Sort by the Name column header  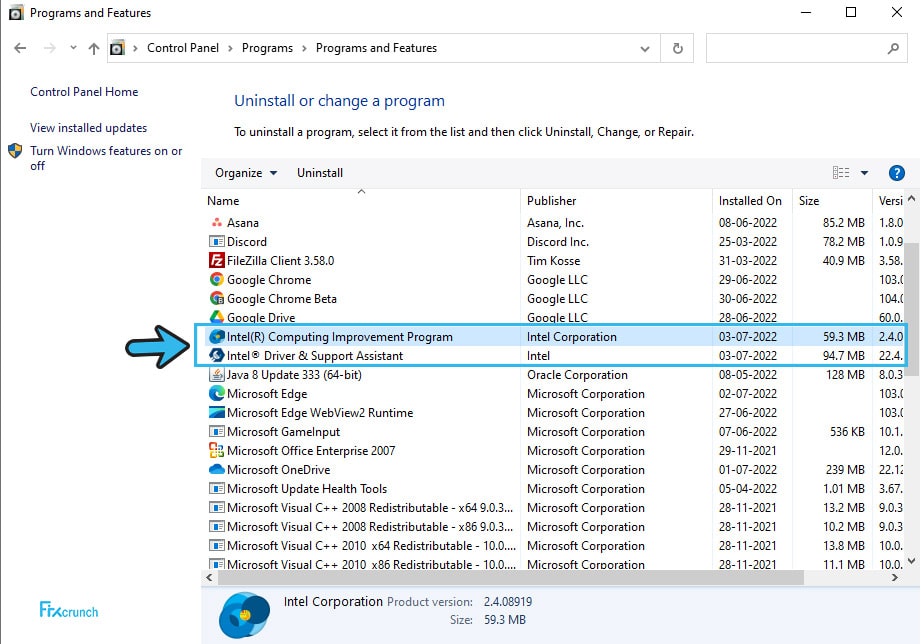[361, 201]
